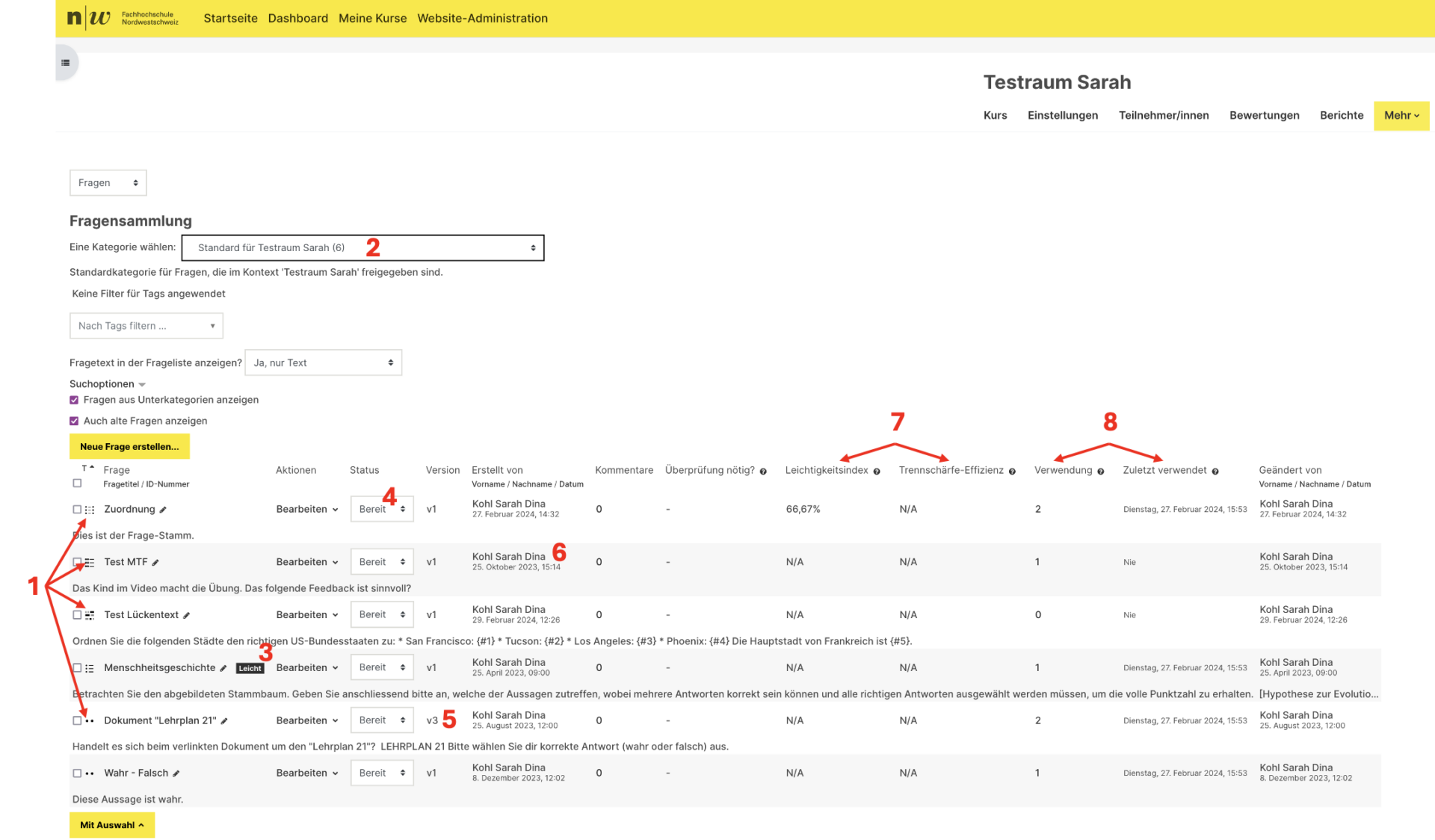Click help icon next to Leichtigkeitsindex

877,472
